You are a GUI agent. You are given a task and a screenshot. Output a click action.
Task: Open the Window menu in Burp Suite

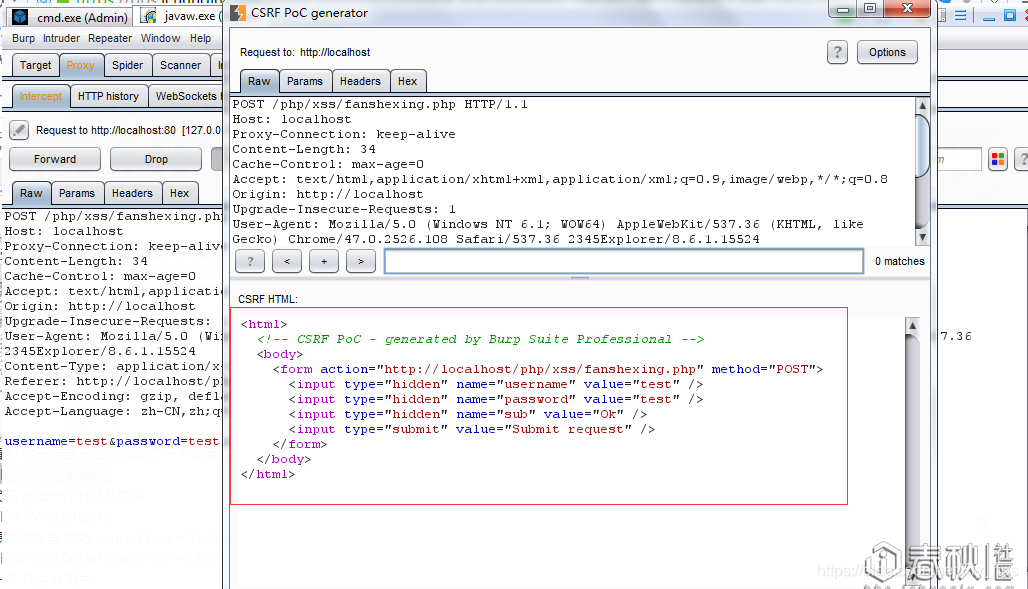pos(160,38)
